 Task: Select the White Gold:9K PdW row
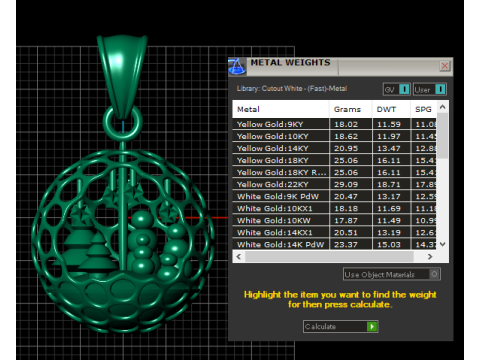[334, 196]
